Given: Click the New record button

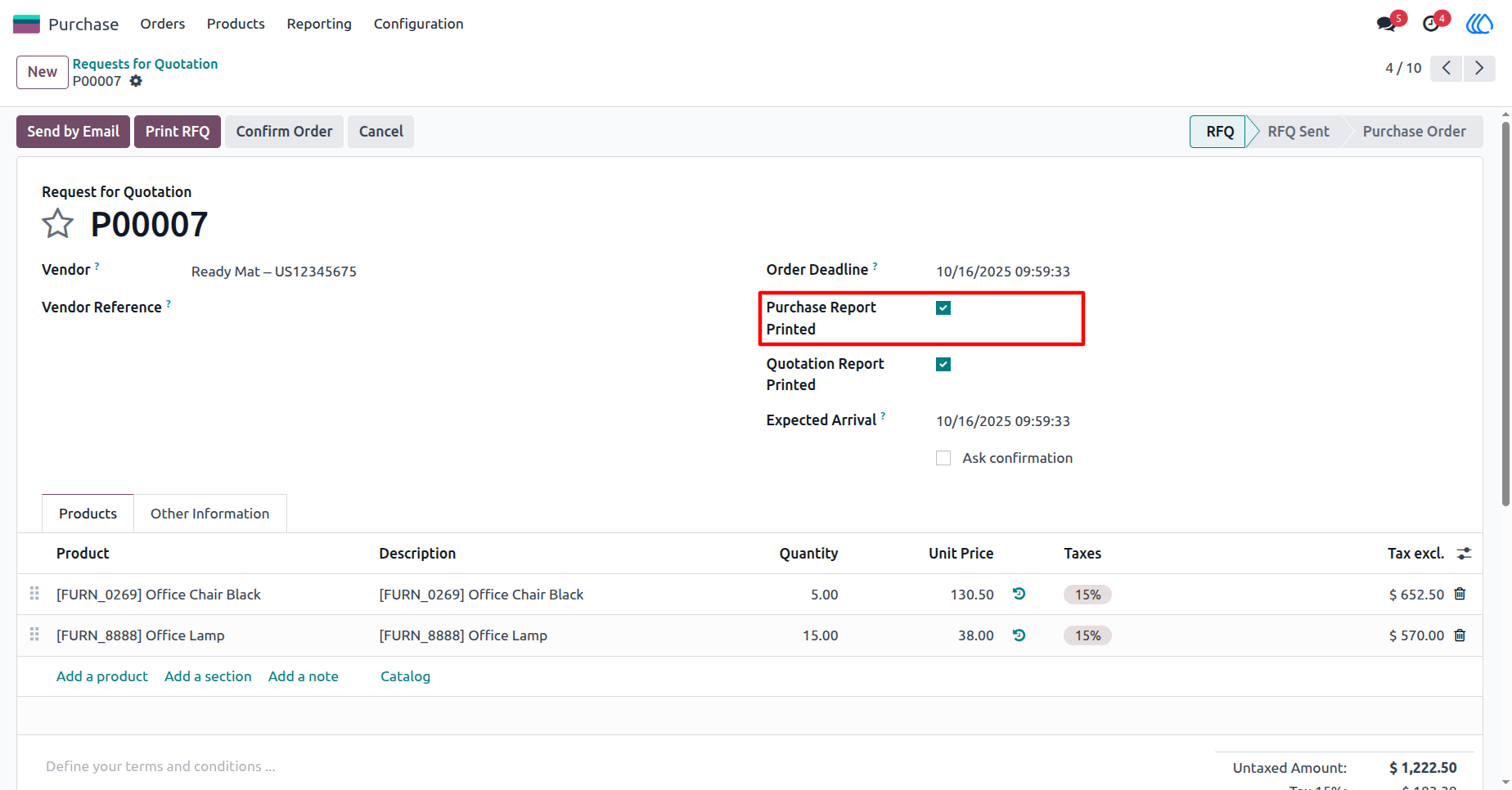Looking at the screenshot, I should tap(43, 72).
